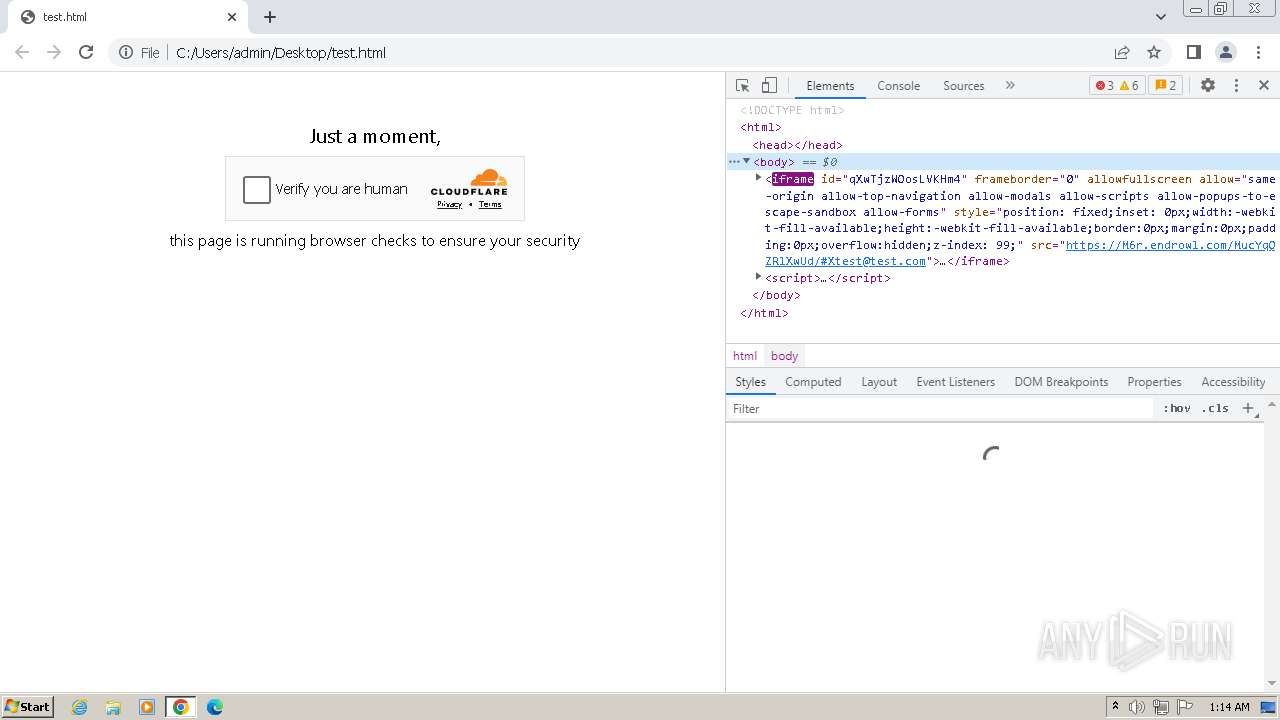Switch to Elements panel tab
1280x720 pixels.
830,86
